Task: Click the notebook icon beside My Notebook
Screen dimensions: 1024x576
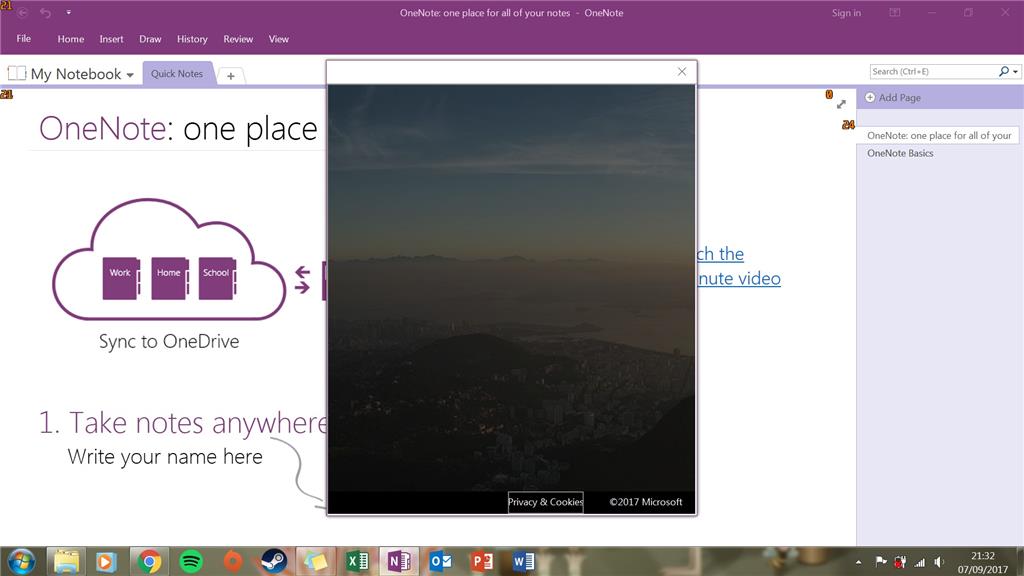Action: click(x=17, y=73)
